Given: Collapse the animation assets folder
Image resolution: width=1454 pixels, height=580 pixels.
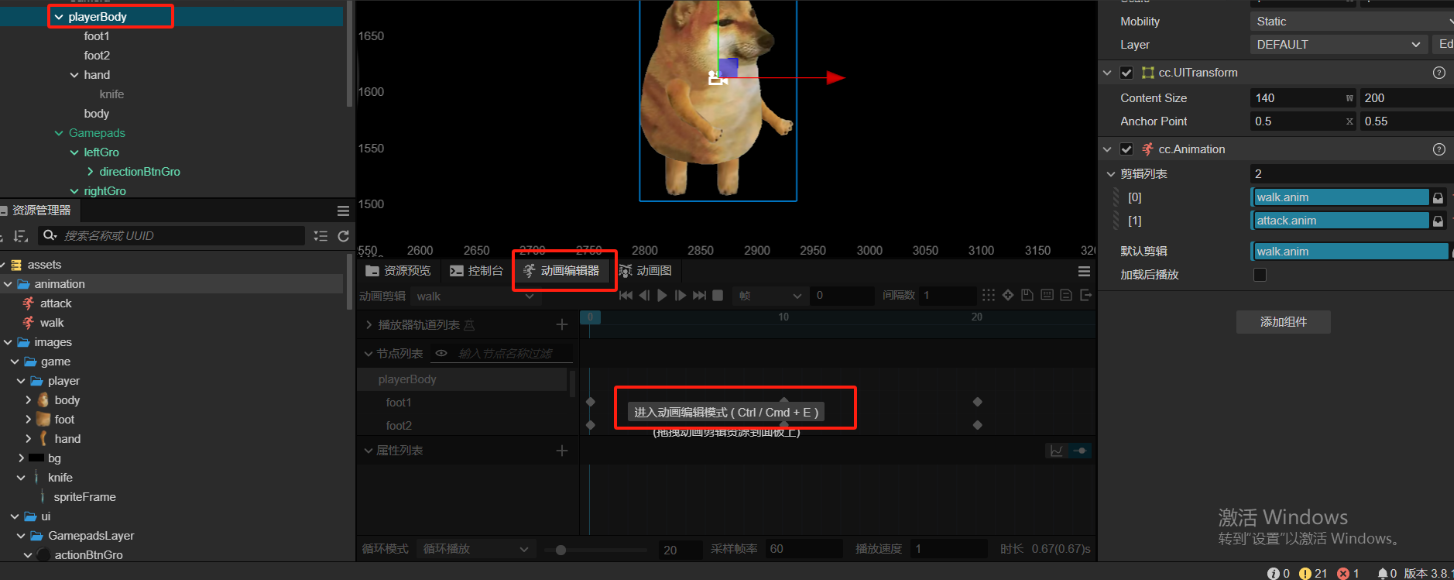Looking at the screenshot, I should pos(8,284).
